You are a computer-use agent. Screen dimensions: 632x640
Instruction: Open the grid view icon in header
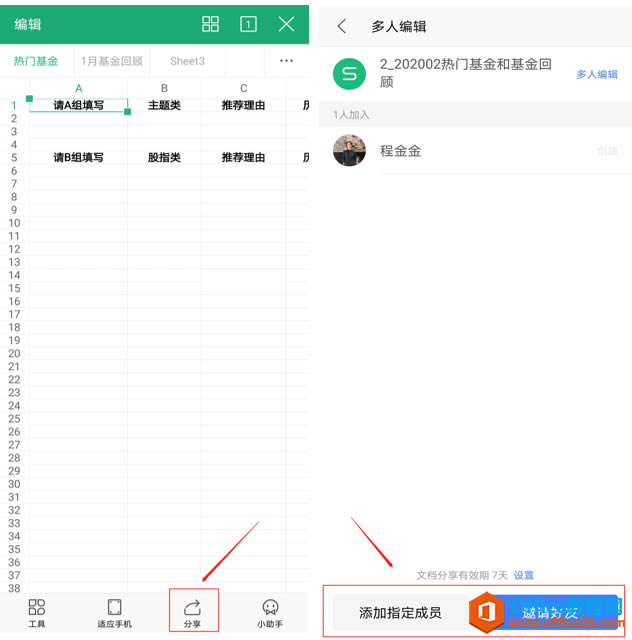(x=210, y=24)
